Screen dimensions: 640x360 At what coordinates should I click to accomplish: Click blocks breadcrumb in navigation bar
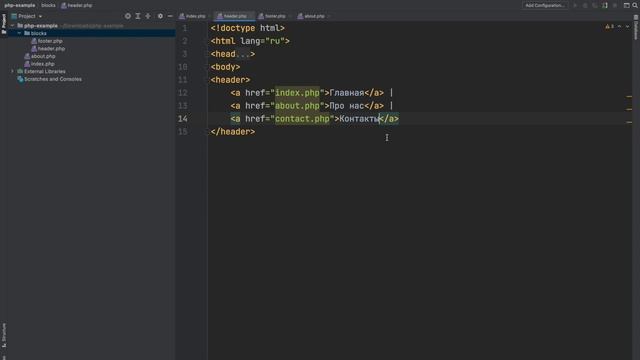pos(48,5)
